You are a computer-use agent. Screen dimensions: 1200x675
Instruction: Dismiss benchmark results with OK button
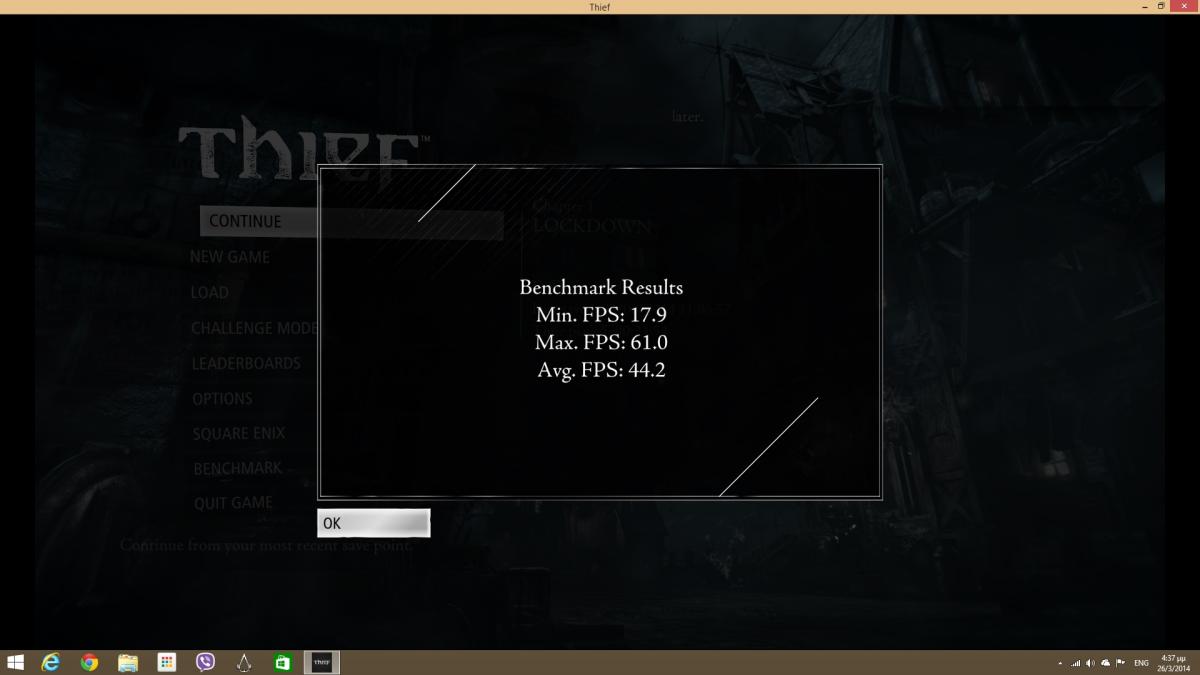(373, 523)
